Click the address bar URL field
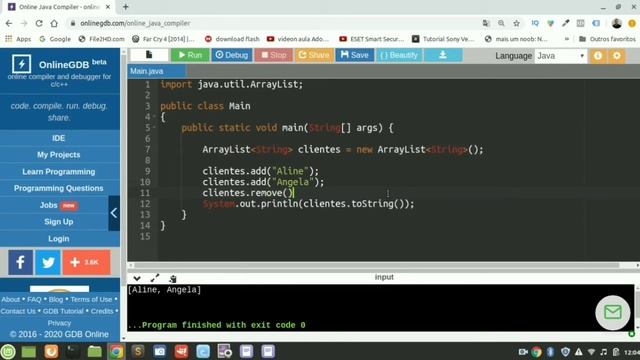This screenshot has height=360, width=640. click(x=273, y=23)
